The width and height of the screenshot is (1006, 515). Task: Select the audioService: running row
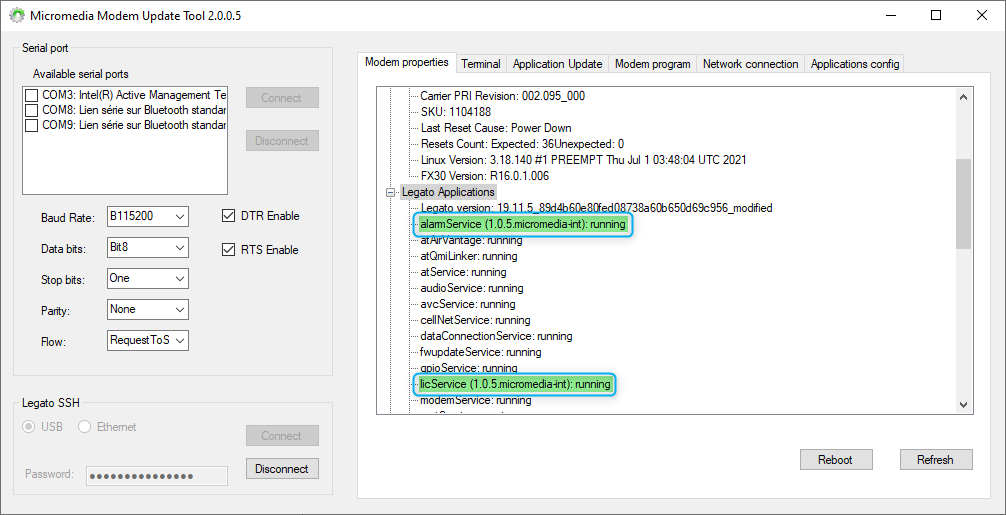click(x=472, y=288)
